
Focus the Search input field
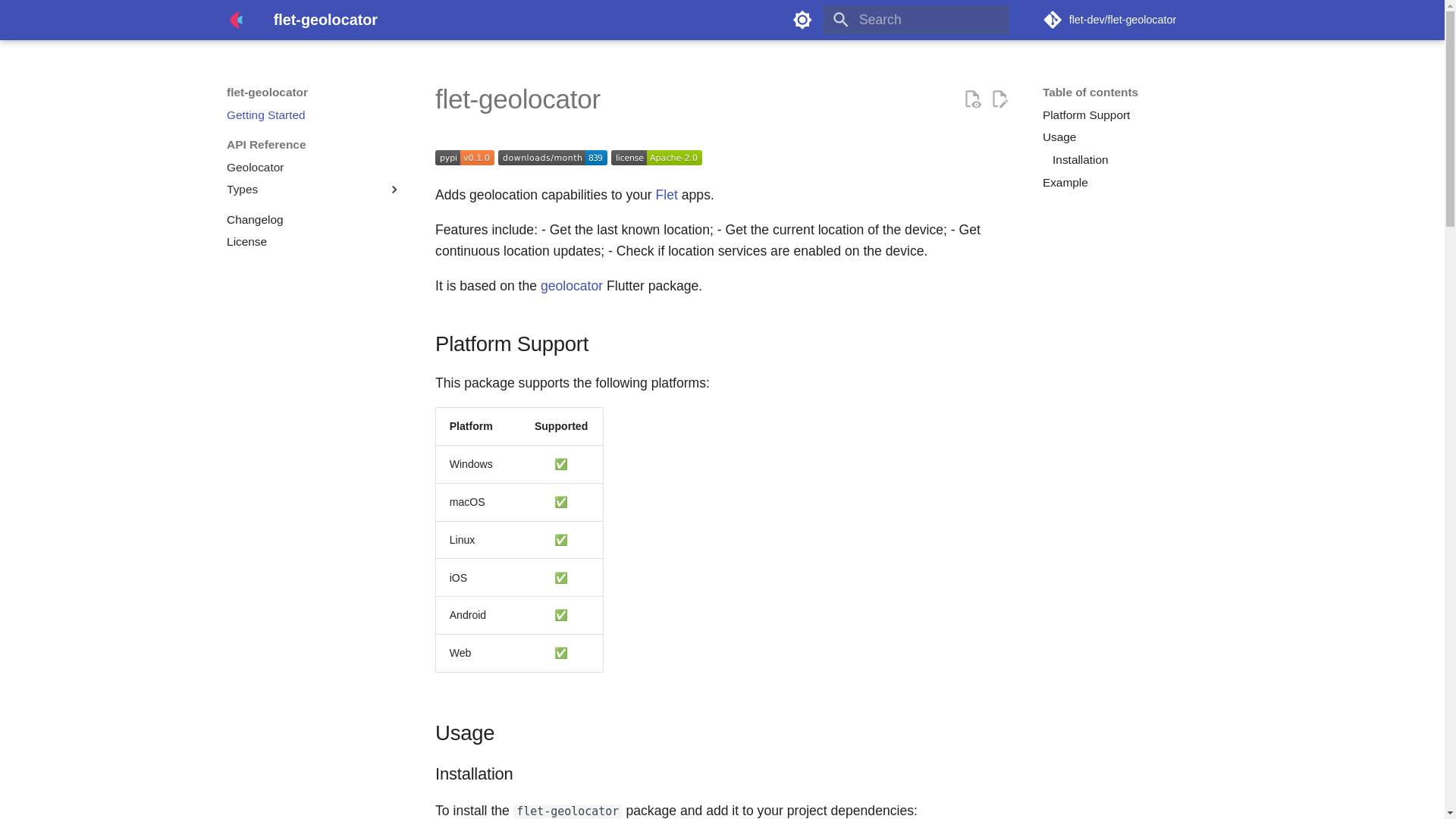click(x=916, y=20)
